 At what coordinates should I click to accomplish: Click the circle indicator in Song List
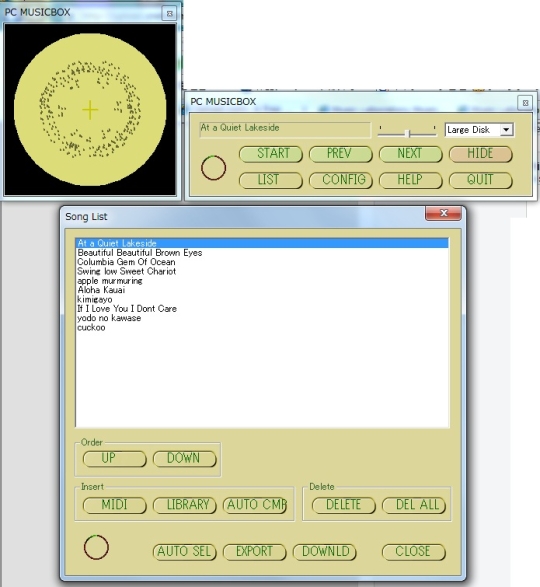[x=96, y=547]
